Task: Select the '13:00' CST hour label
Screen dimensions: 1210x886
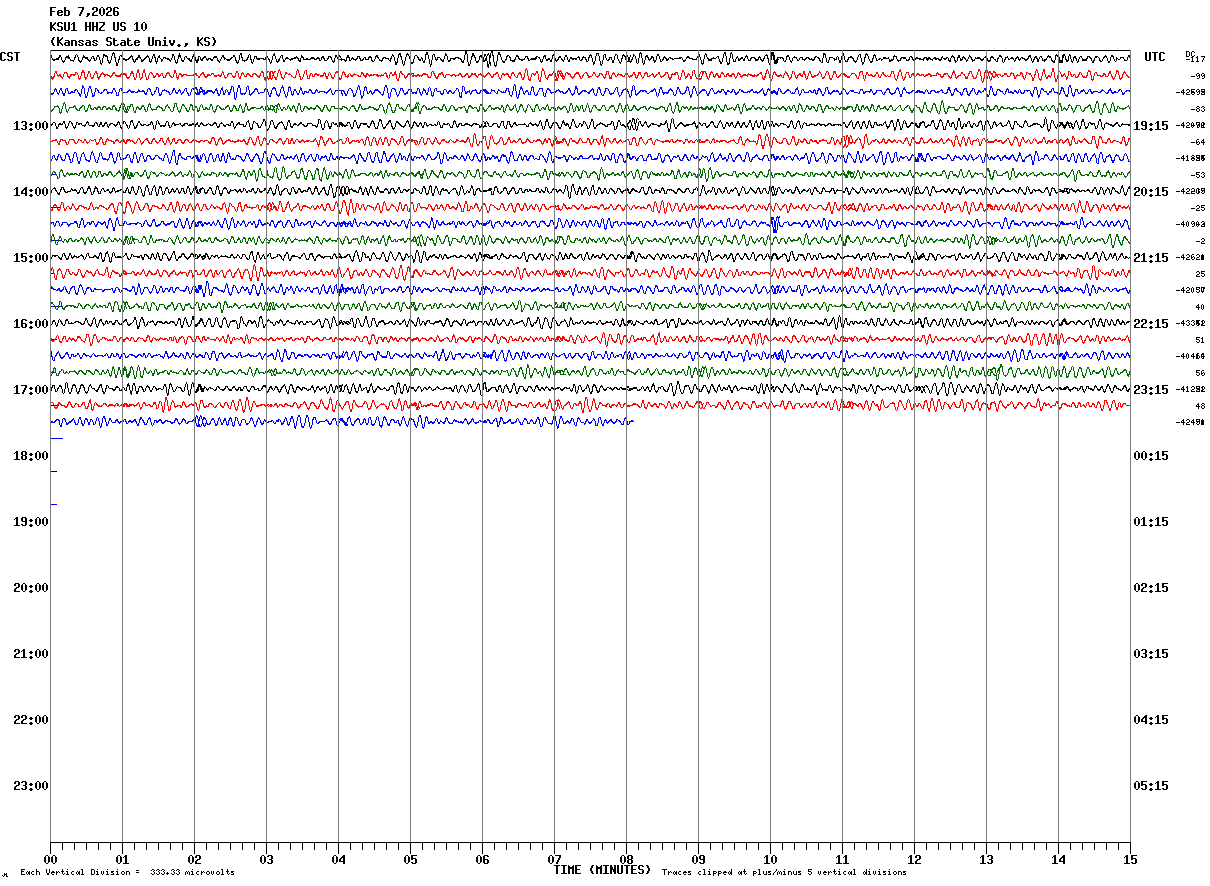Action: [x=31, y=126]
